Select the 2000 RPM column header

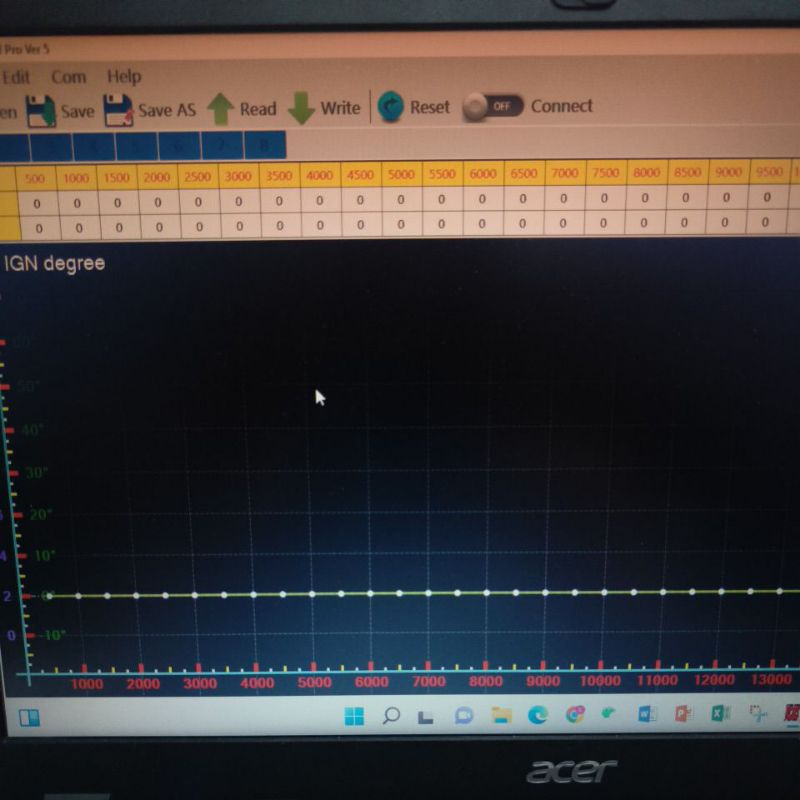157,177
